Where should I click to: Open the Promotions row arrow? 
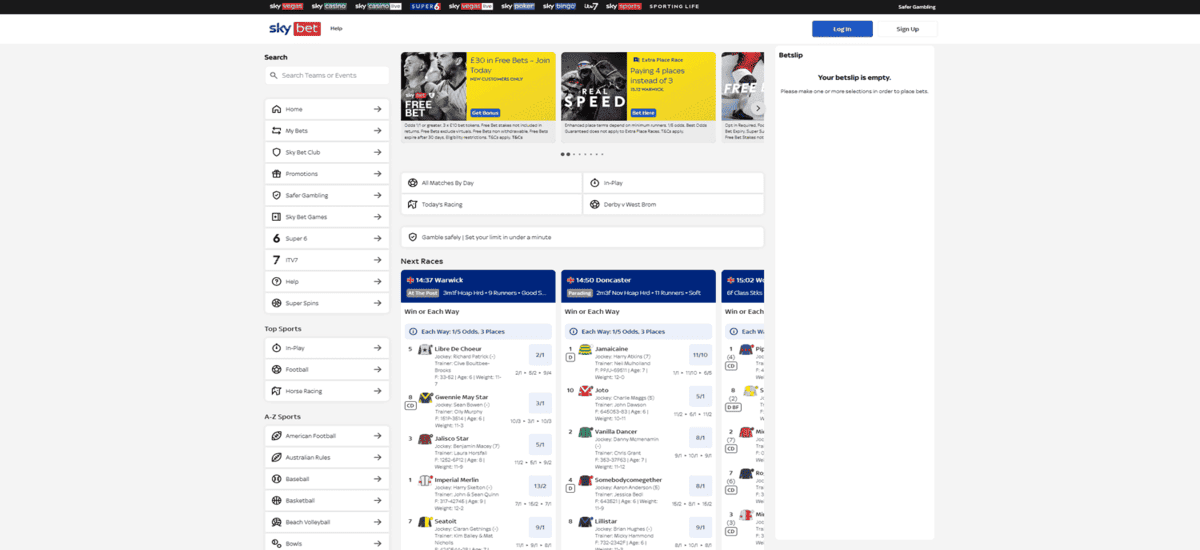click(x=377, y=174)
